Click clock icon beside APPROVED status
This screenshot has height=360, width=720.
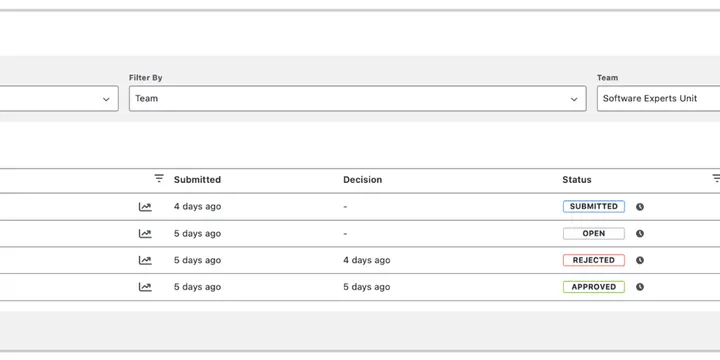point(640,287)
